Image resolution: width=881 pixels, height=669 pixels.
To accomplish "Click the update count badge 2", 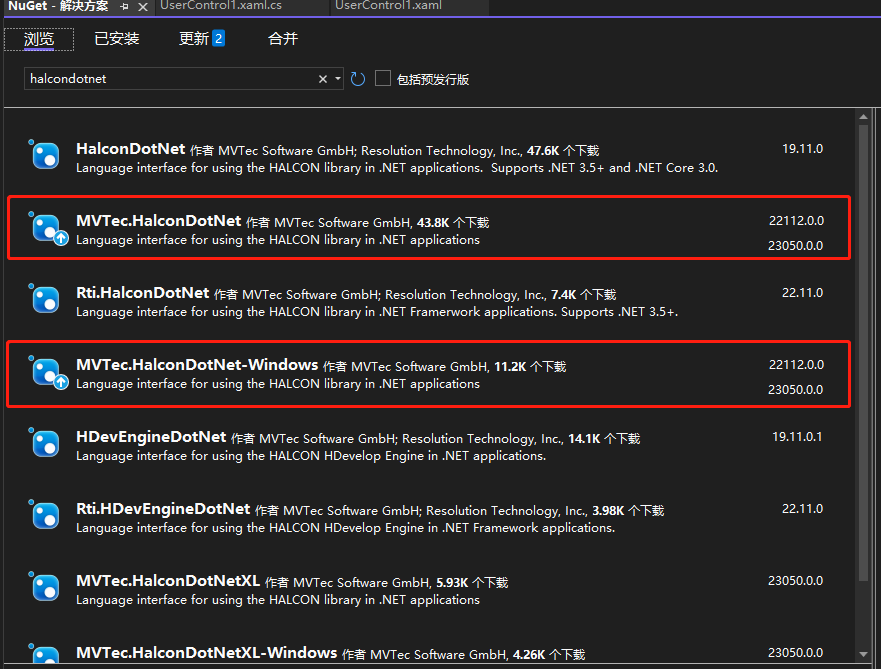I will (x=219, y=39).
